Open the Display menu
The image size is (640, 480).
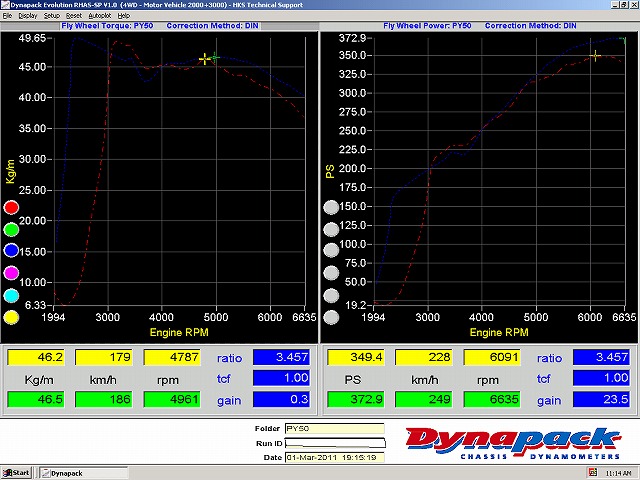coord(28,16)
